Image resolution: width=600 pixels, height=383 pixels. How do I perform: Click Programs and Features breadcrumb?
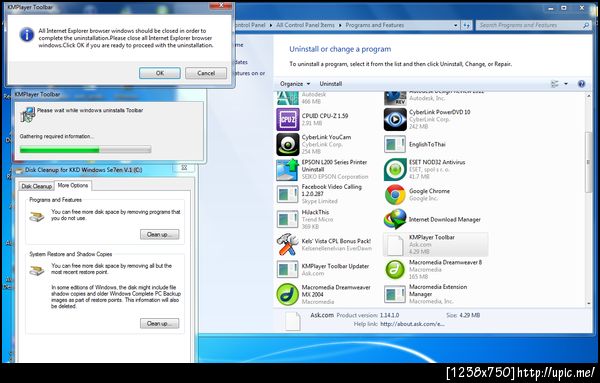pos(375,25)
